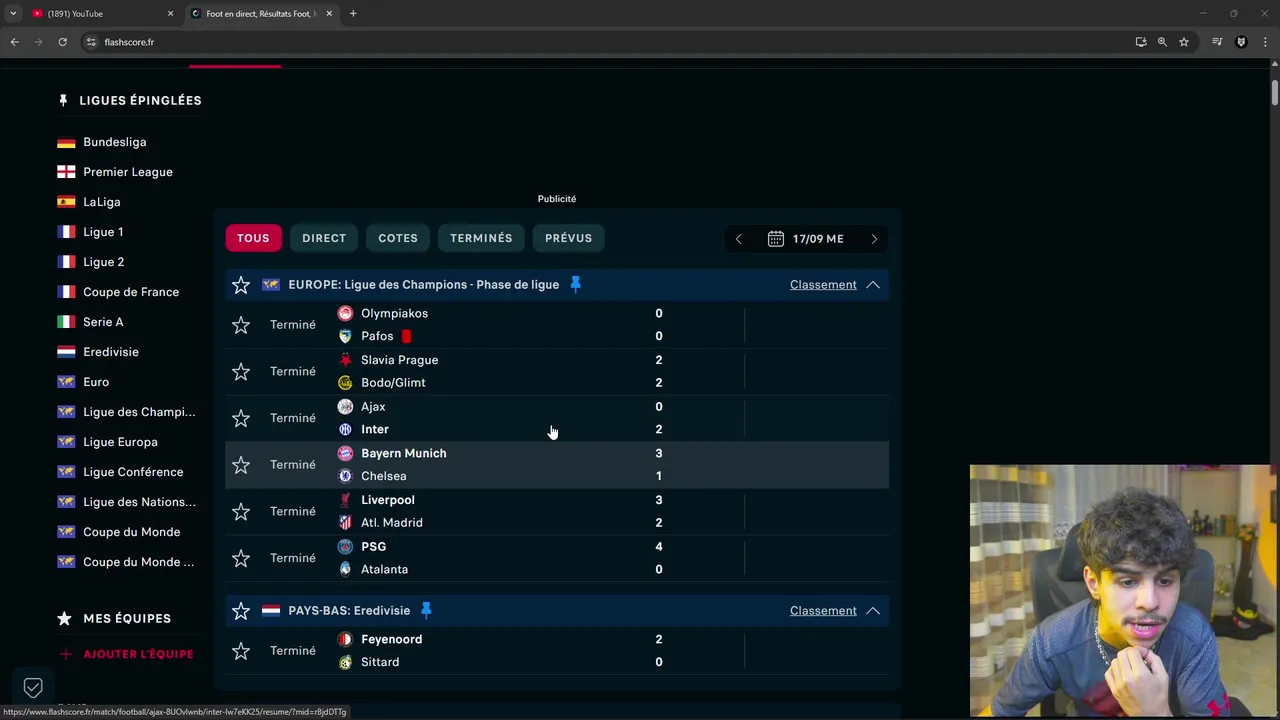Viewport: 1280px width, 720px height.
Task: Click the Bodo/Glimt team logo
Action: pyautogui.click(x=345, y=383)
